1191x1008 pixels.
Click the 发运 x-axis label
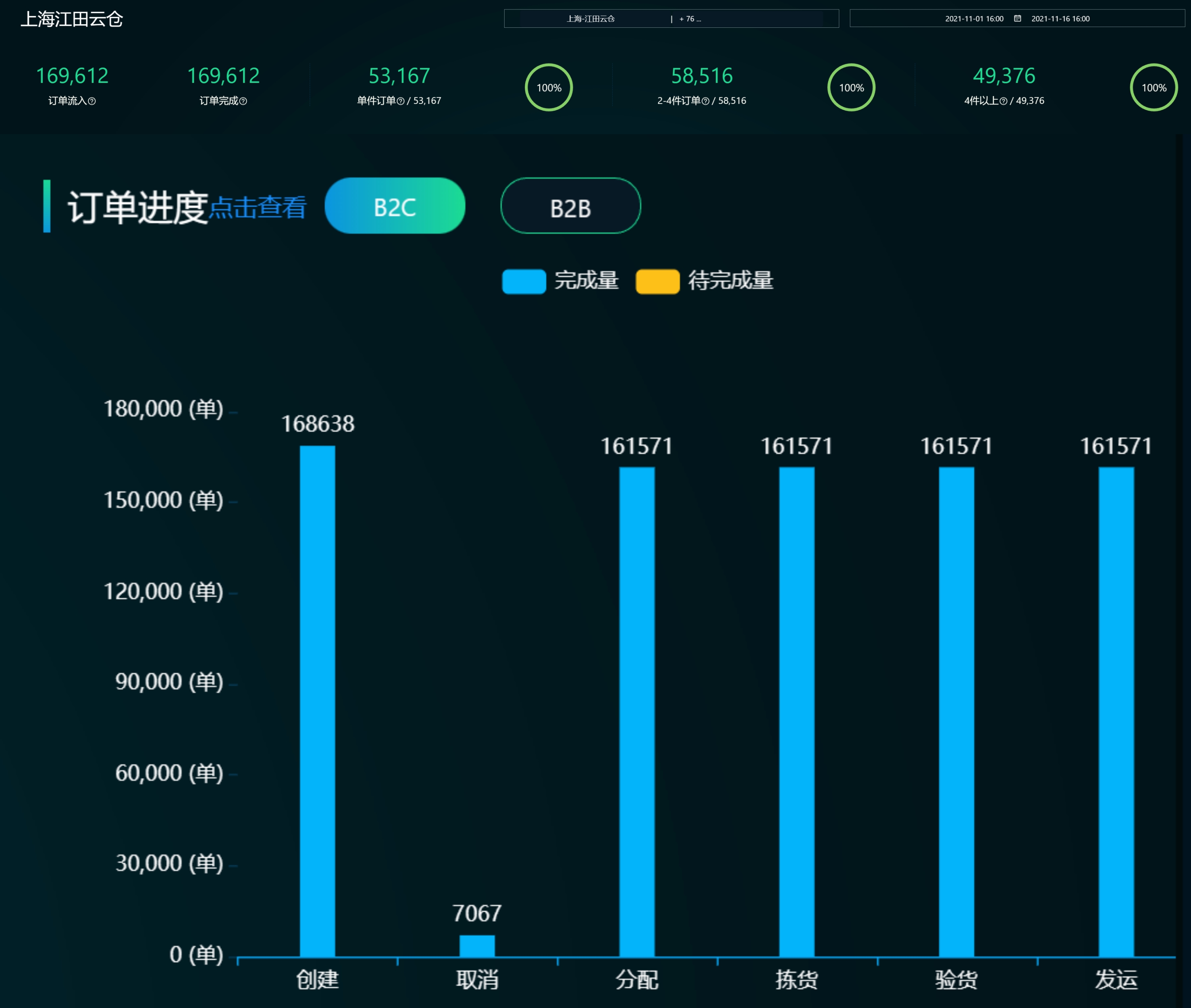[1116, 980]
